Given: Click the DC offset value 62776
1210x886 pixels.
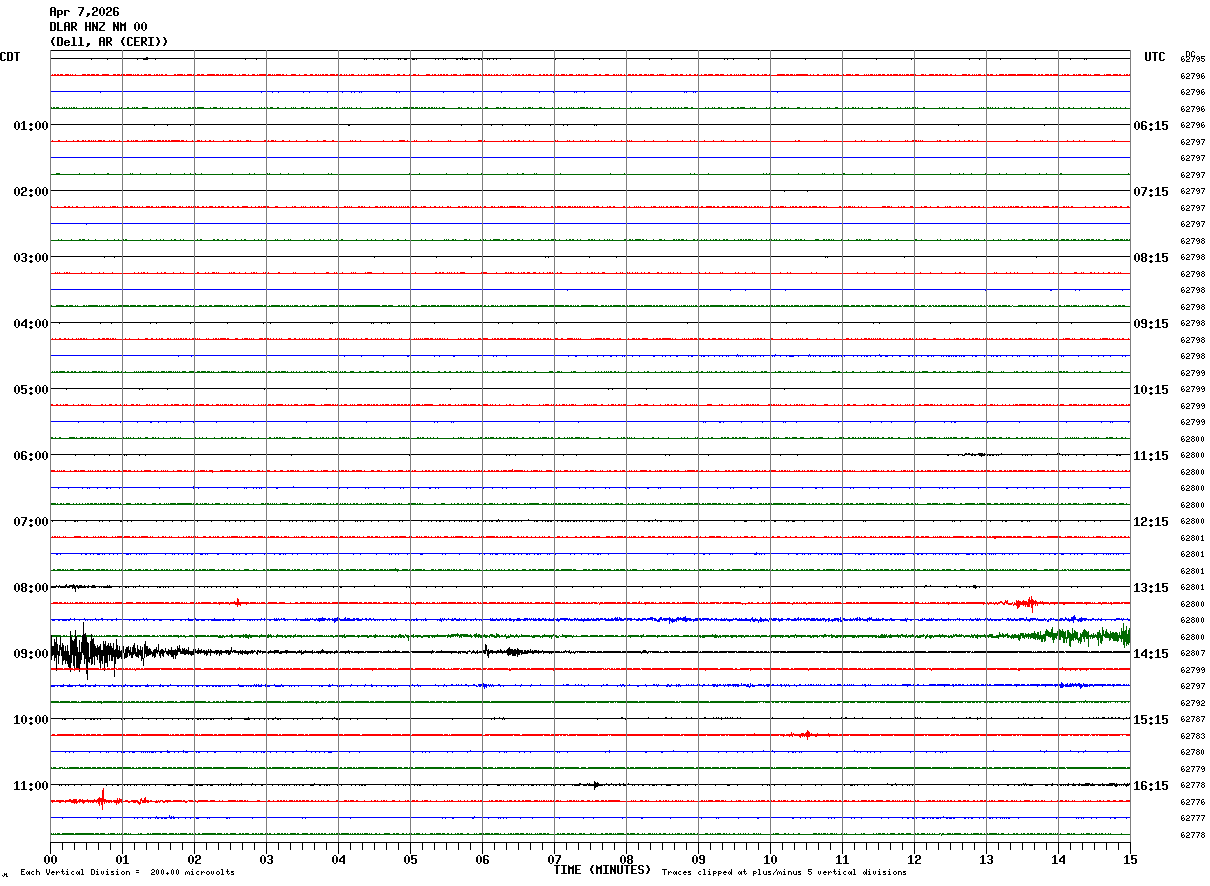Looking at the screenshot, I should click(x=1193, y=802).
